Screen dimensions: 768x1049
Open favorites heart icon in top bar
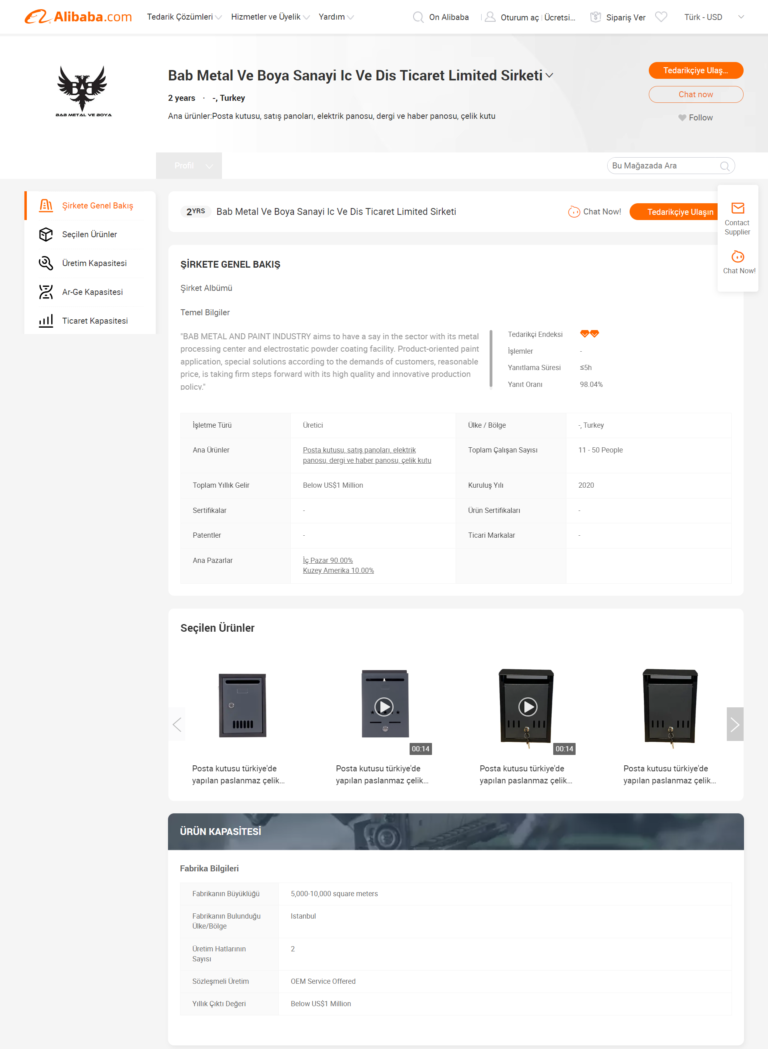[x=661, y=17]
